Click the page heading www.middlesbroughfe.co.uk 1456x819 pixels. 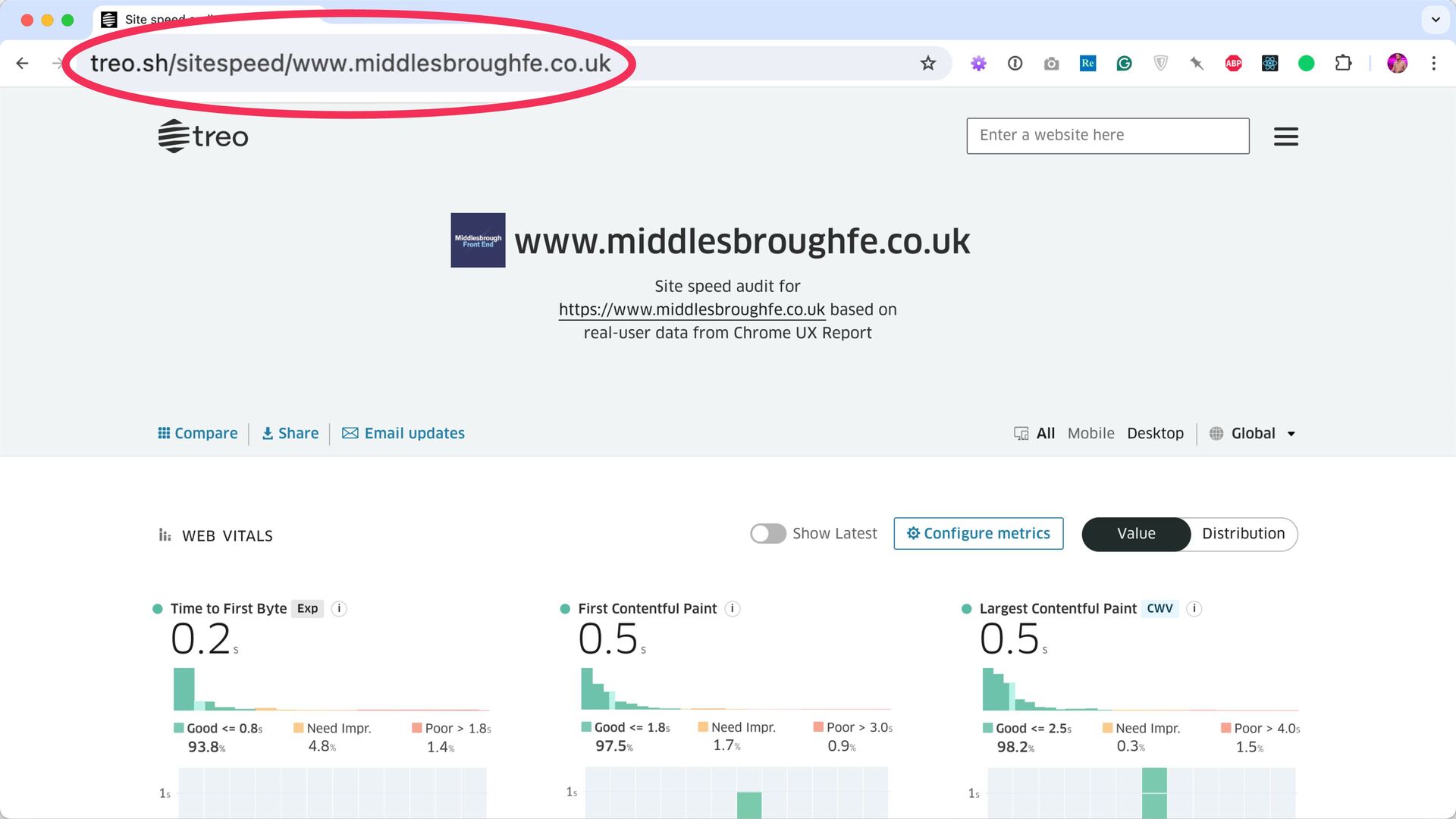[742, 241]
